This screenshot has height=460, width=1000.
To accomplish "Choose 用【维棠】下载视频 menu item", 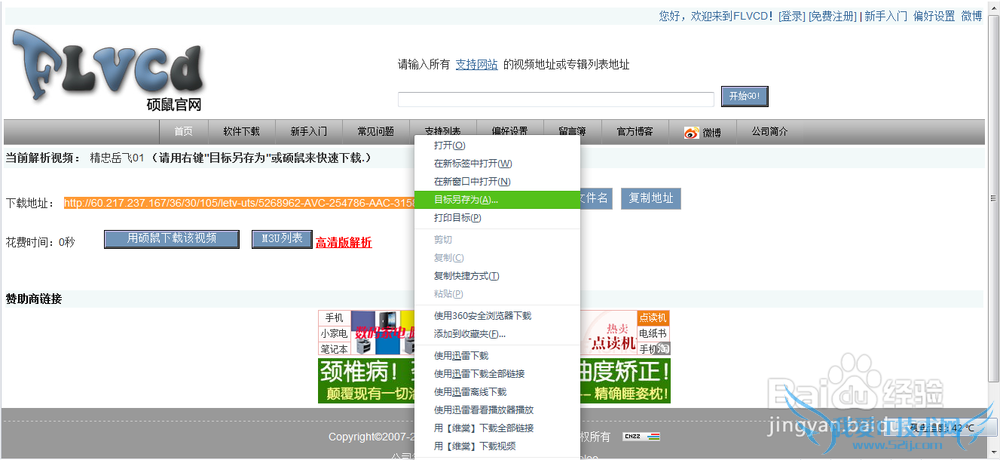I will click(x=497, y=445).
